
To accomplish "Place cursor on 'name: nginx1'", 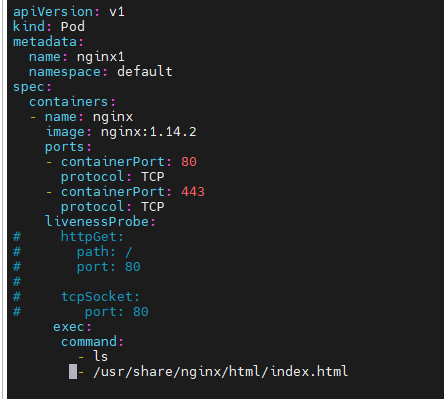I will (77, 57).
